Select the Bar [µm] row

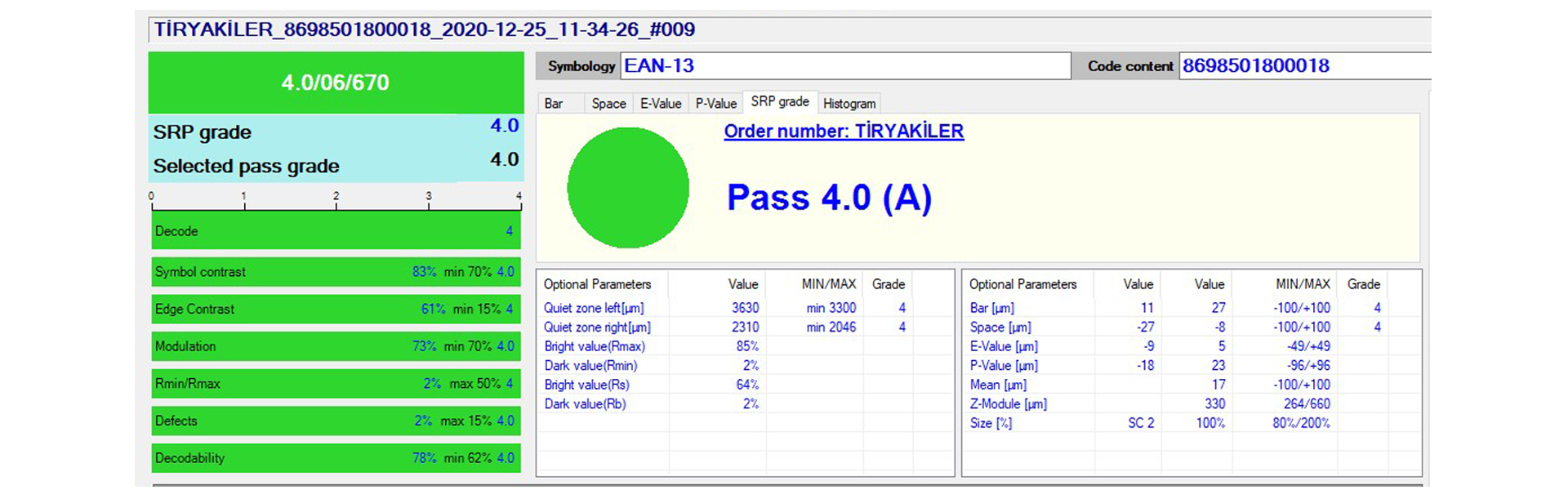pyautogui.click(x=1192, y=308)
